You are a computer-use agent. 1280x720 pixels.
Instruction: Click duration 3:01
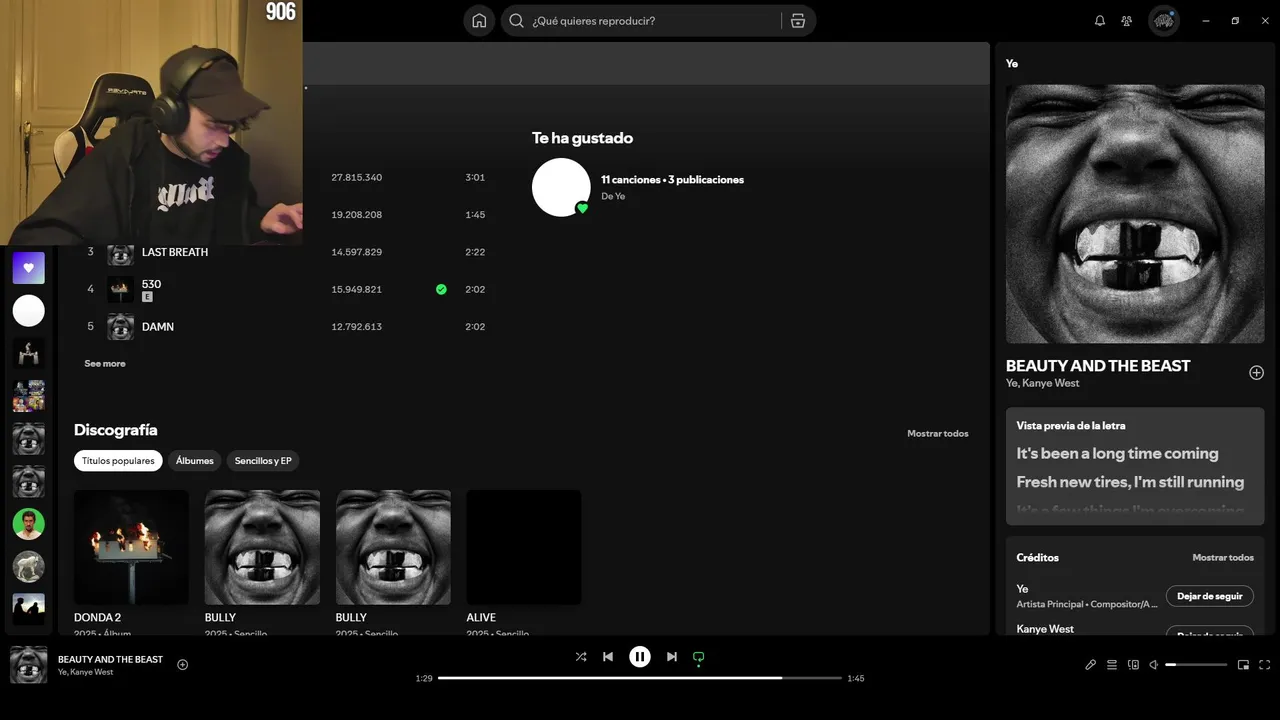point(475,177)
